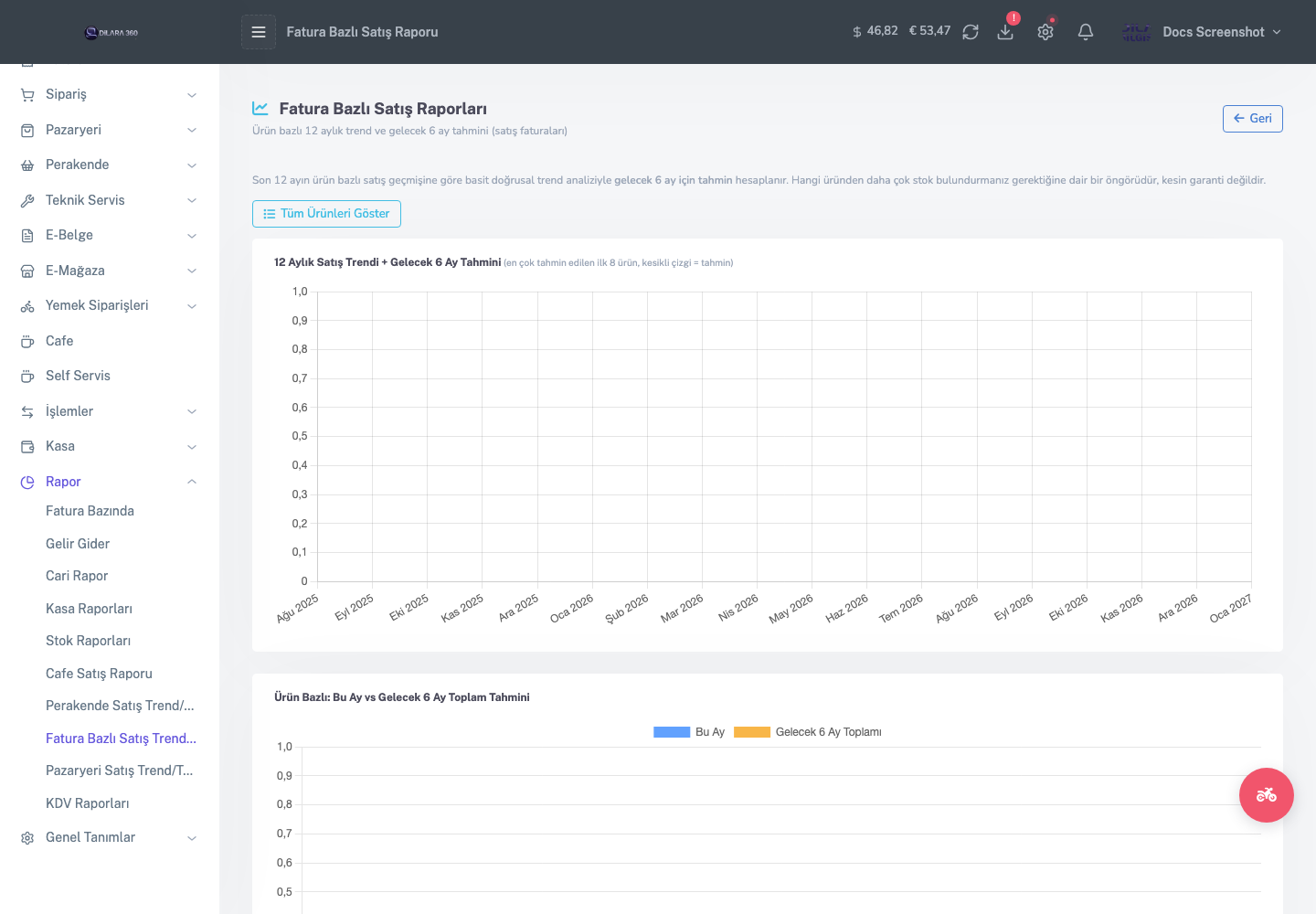The width and height of the screenshot is (1316, 914).
Task: Open Perakende Satış Trend item
Action: tap(120, 706)
